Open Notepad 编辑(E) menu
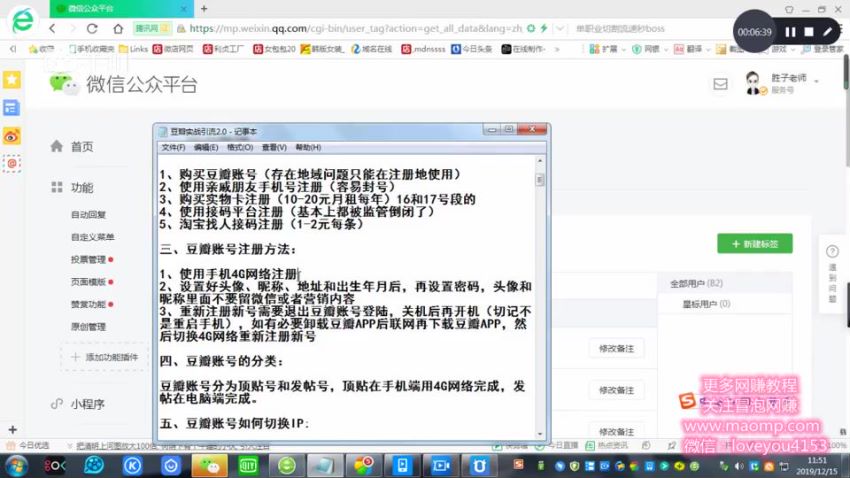The width and height of the screenshot is (850, 478). pyautogui.click(x=206, y=147)
